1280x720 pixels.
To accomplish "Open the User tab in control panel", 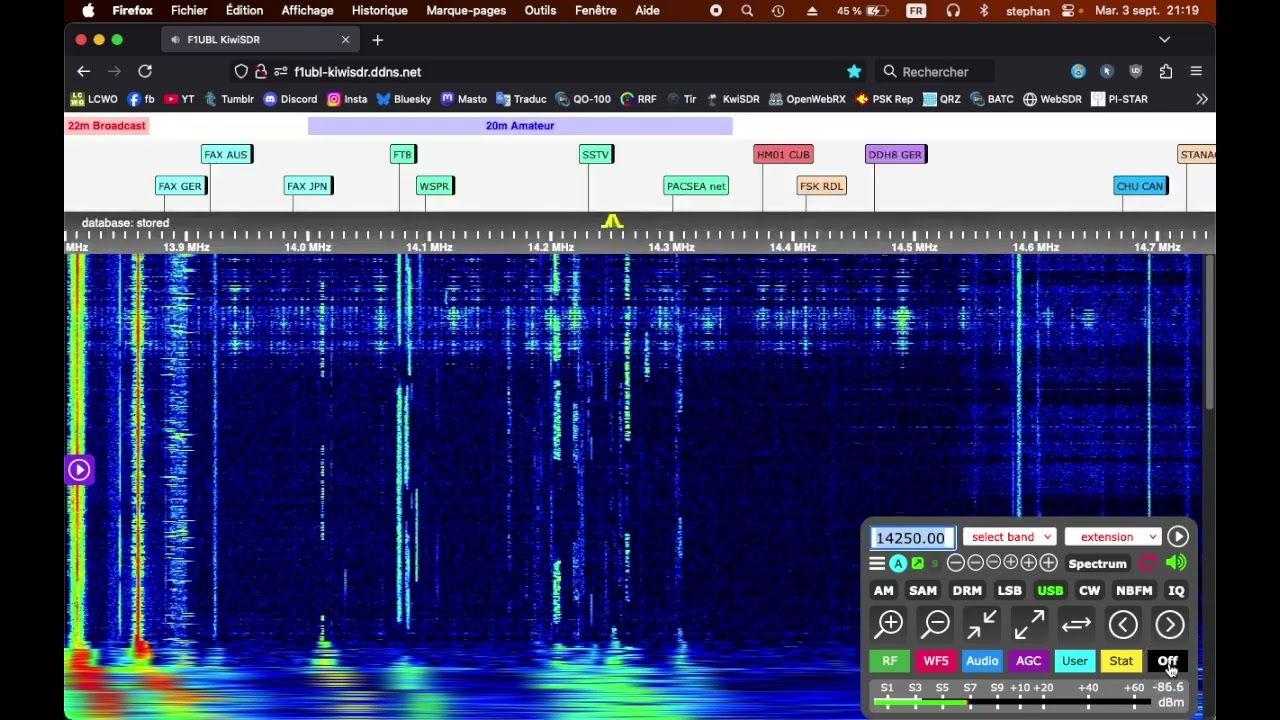I will (1075, 661).
